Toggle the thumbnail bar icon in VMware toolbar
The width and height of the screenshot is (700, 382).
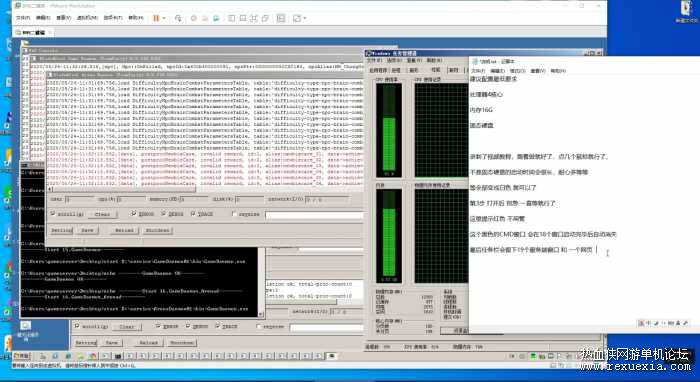point(243,18)
